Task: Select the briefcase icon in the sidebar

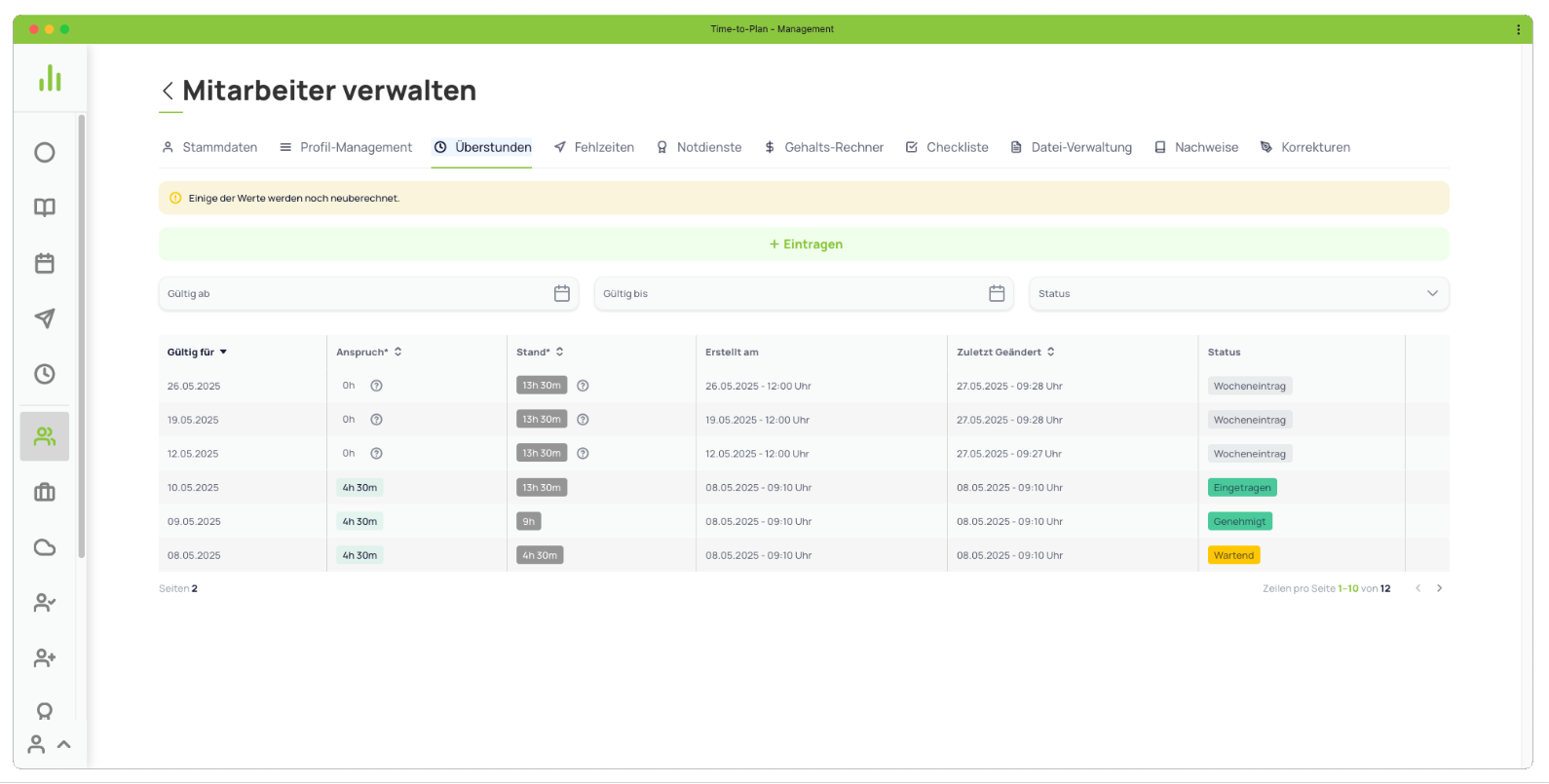Action: click(x=45, y=492)
